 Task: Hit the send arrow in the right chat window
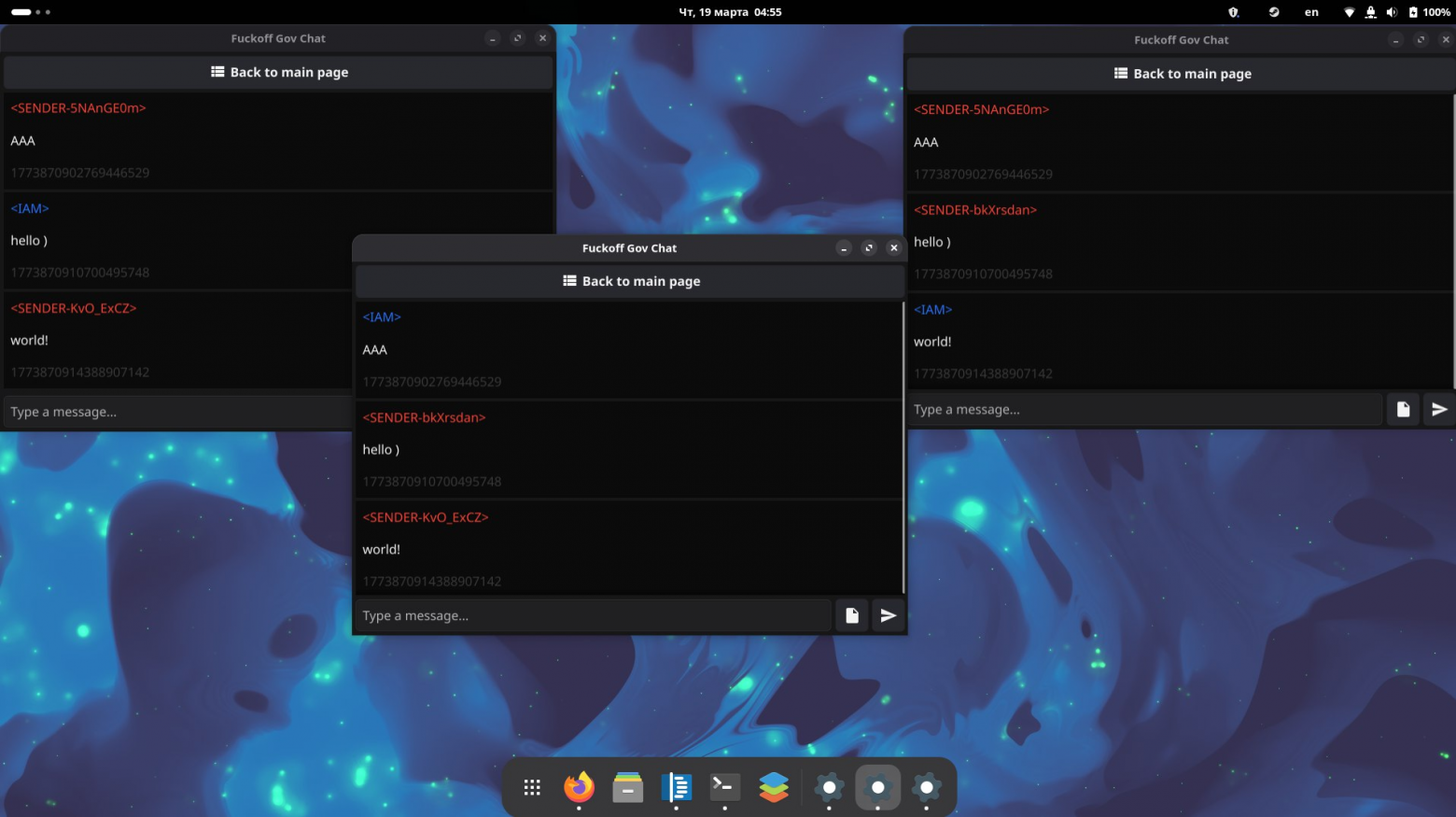point(1439,409)
